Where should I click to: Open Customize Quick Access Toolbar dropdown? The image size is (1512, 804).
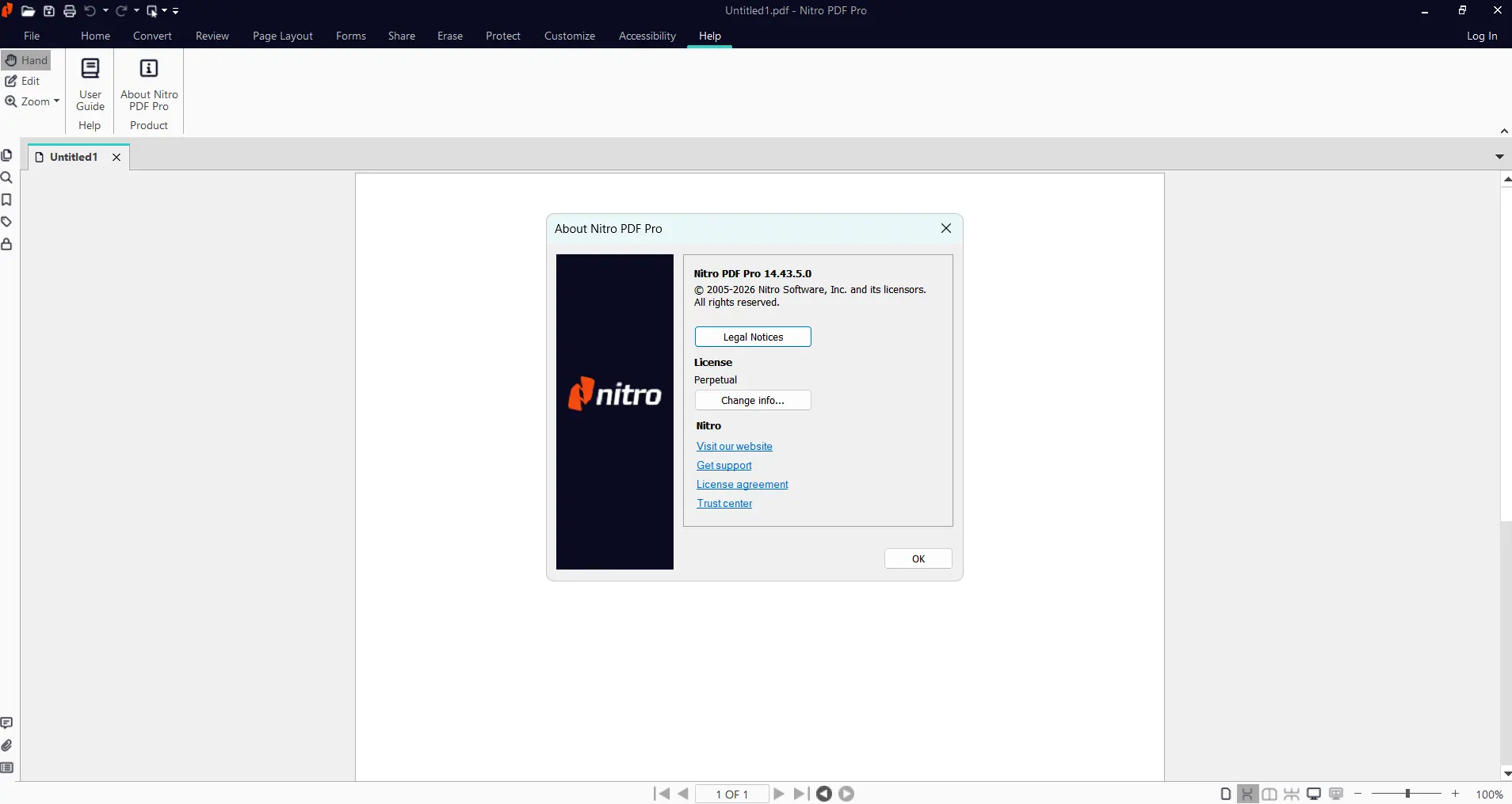click(x=176, y=11)
